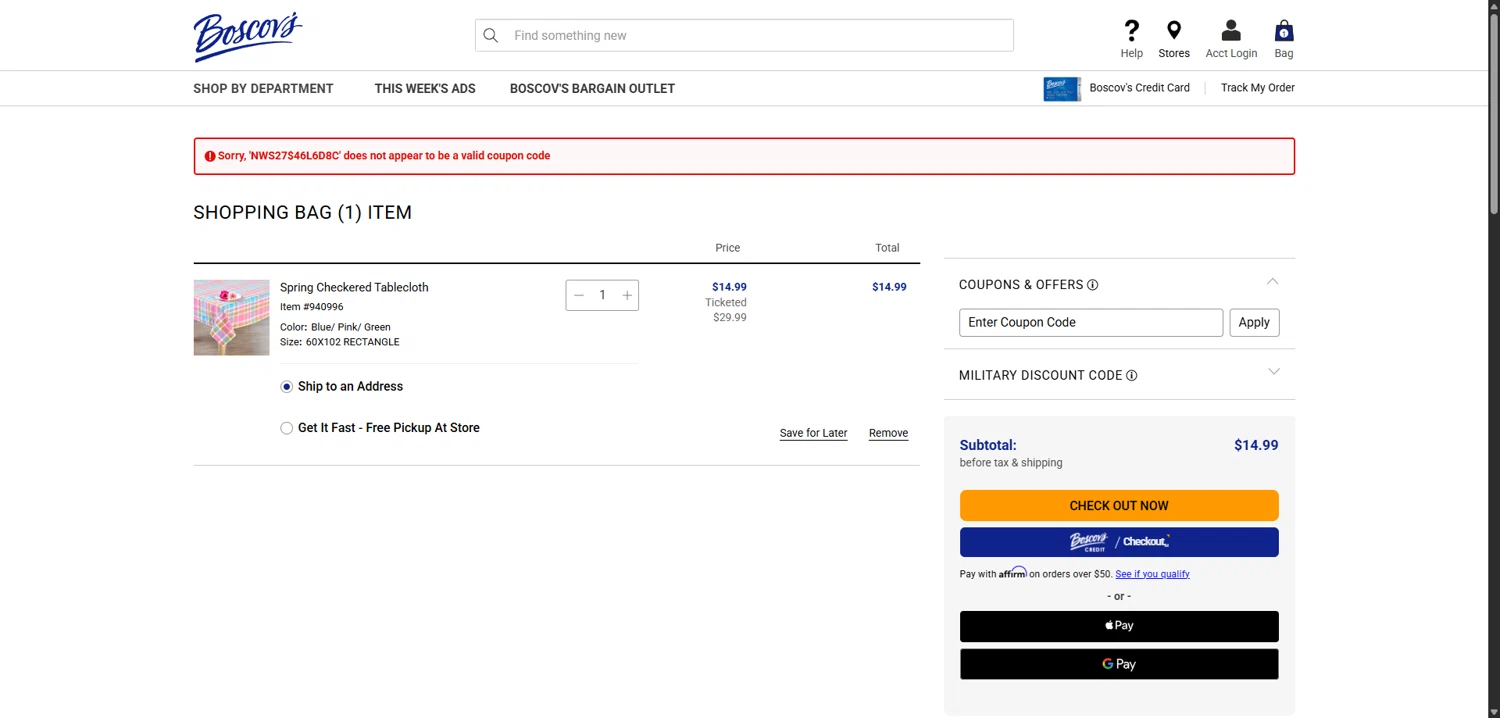Pay with Google Pay button
This screenshot has width=1500, height=718.
coord(1119,664)
